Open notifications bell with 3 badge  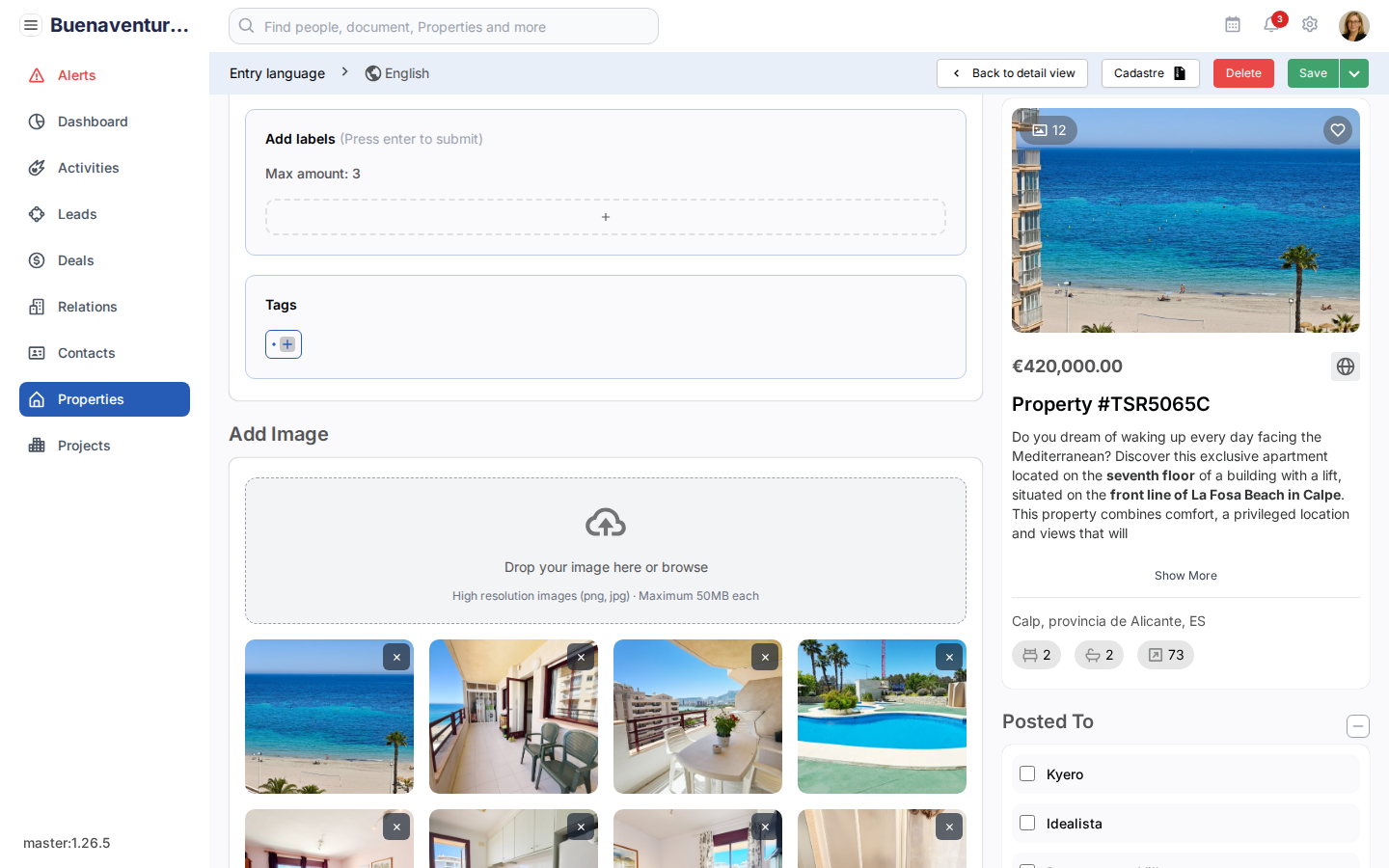point(1271,25)
